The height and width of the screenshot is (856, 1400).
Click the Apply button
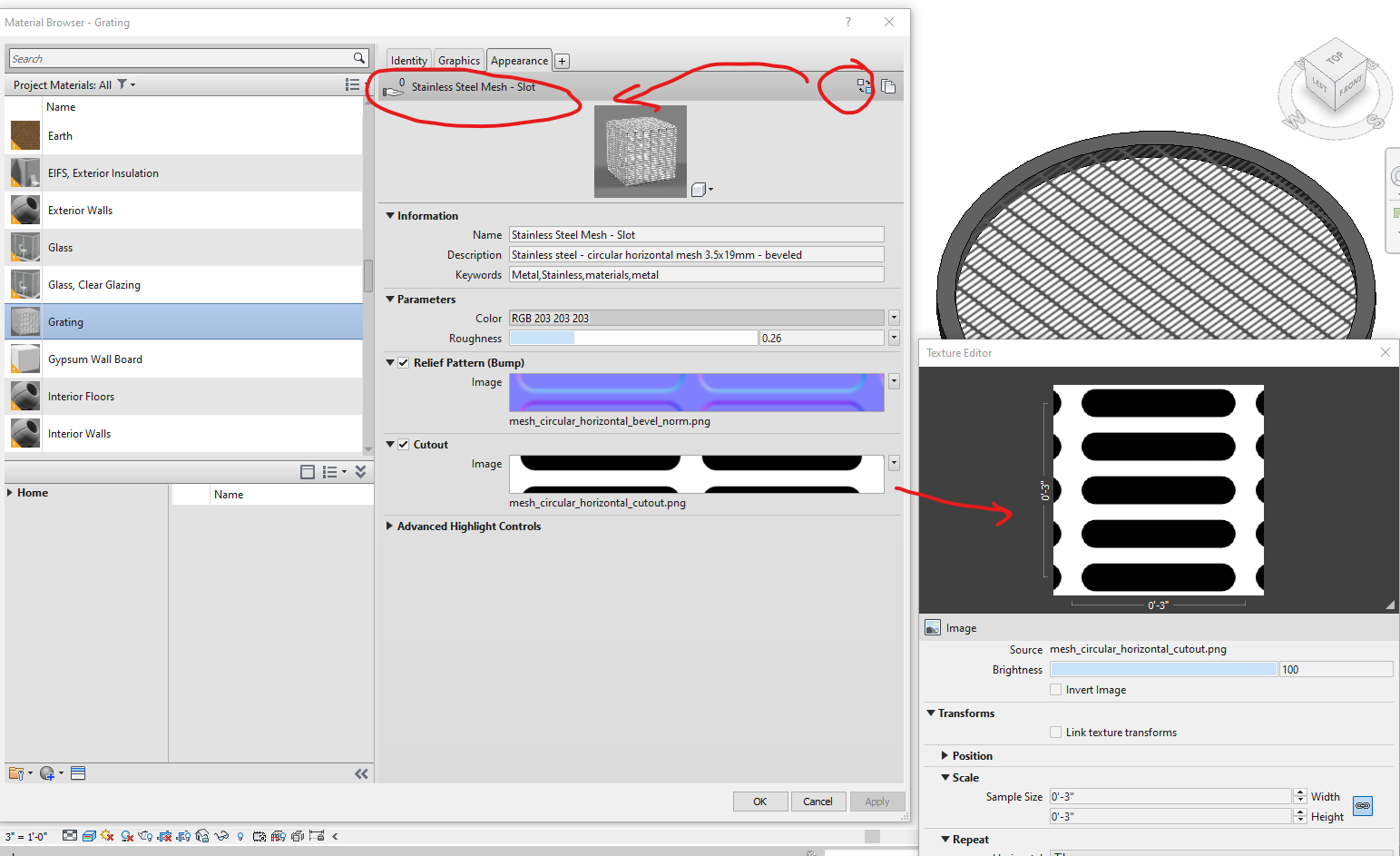[877, 802]
